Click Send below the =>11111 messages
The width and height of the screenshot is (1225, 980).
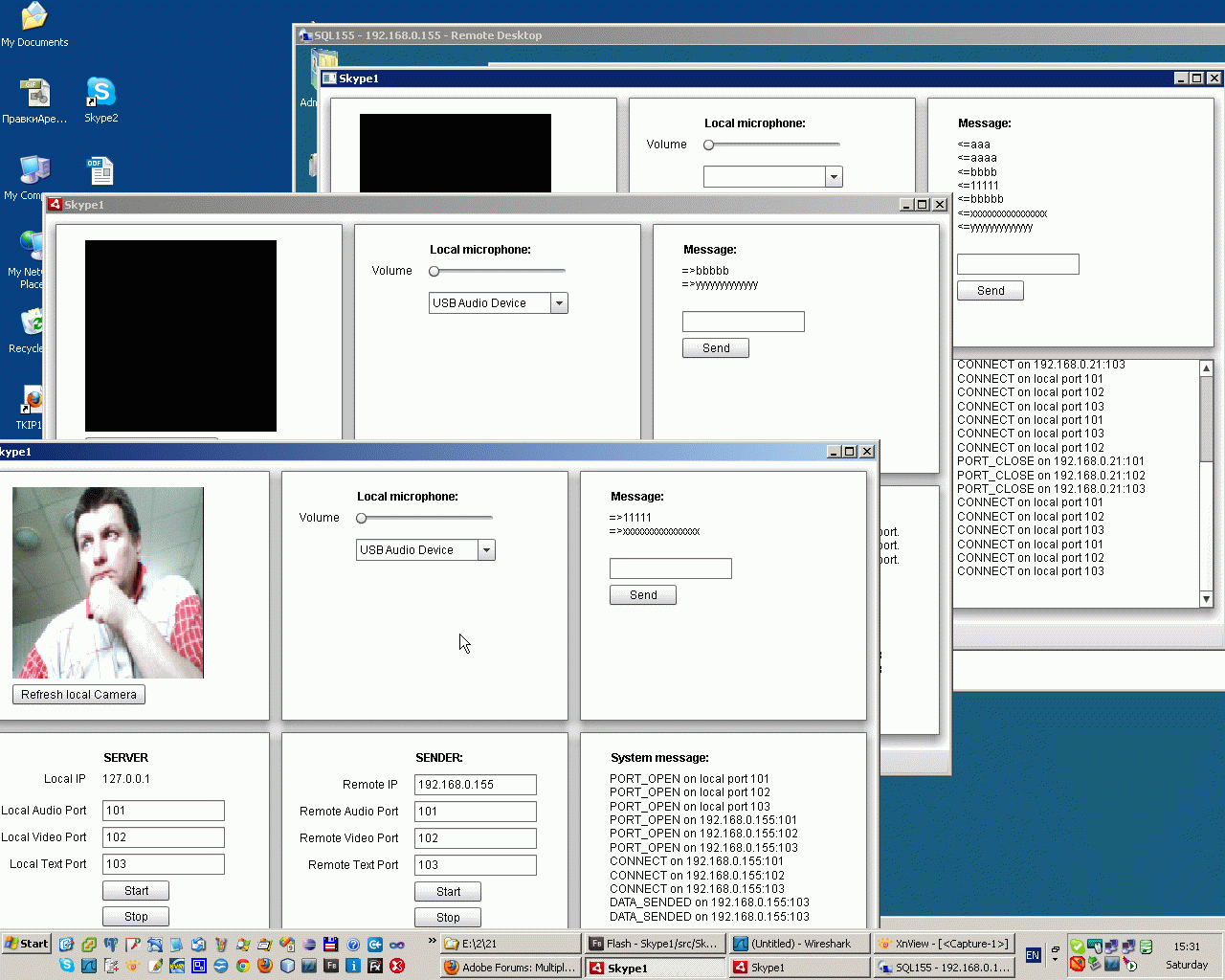643,595
